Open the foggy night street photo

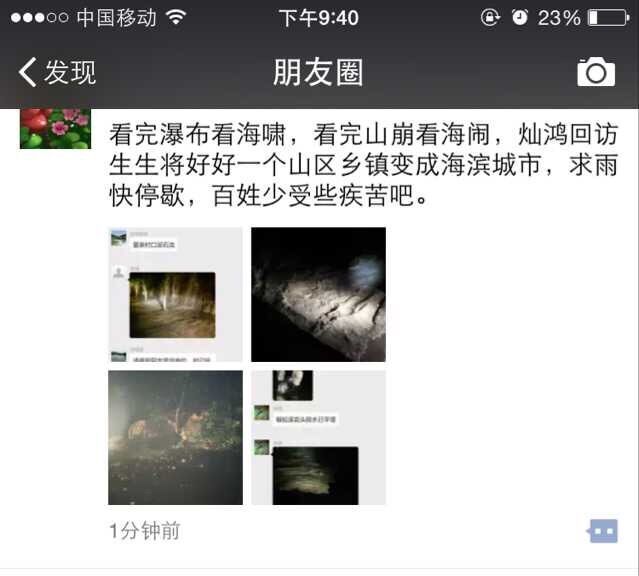175,437
